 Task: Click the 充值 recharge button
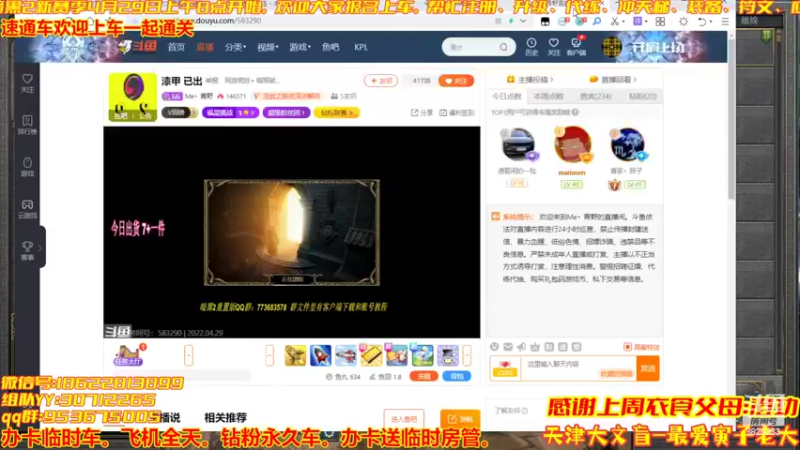[x=423, y=377]
